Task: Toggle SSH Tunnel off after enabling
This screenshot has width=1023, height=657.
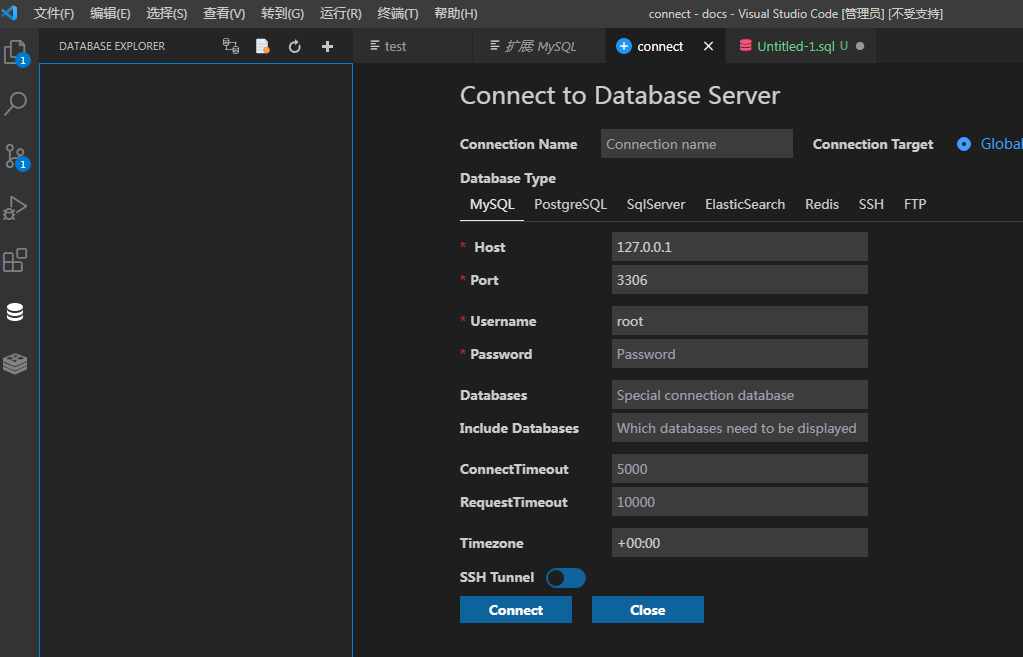Action: click(564, 577)
